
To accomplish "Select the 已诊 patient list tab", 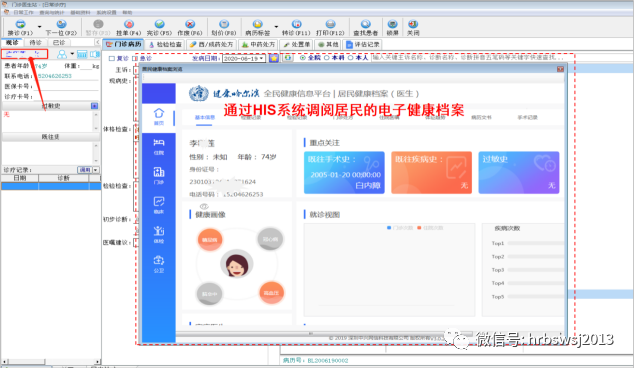I will (59, 42).
